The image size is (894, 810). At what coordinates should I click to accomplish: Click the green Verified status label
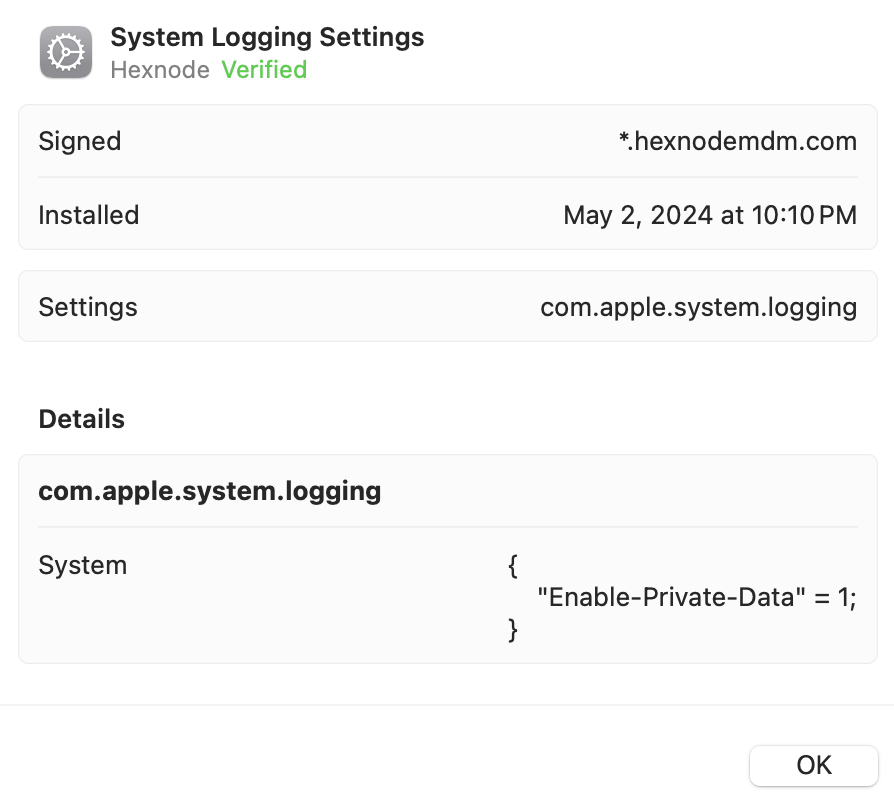[264, 70]
